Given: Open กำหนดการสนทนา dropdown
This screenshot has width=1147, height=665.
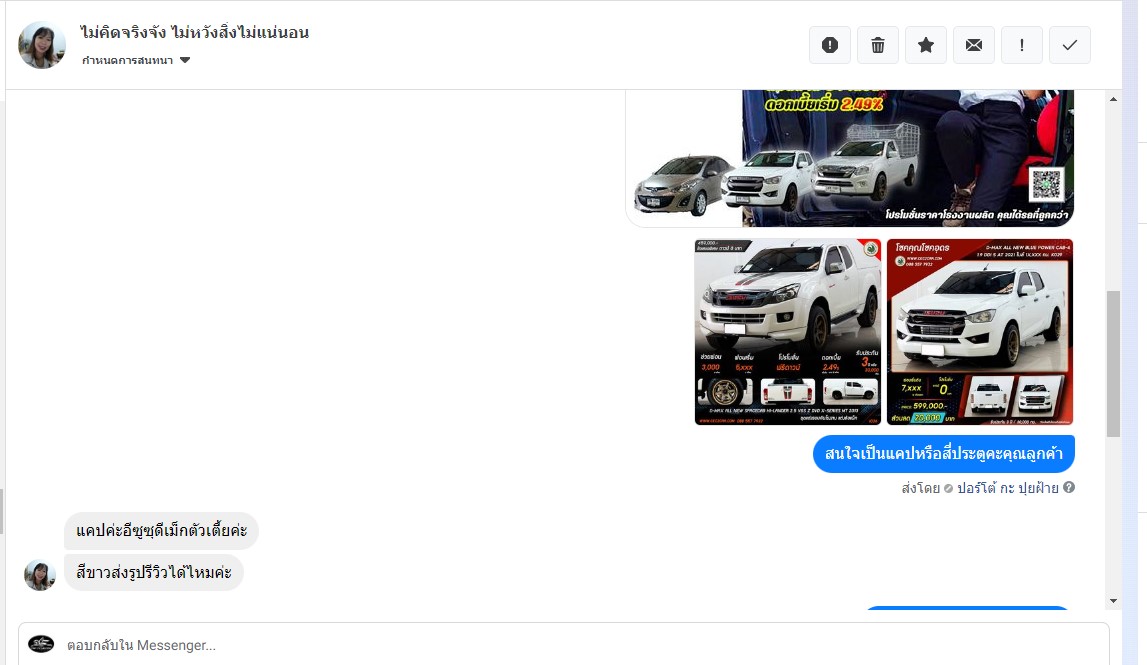Looking at the screenshot, I should coord(136,60).
